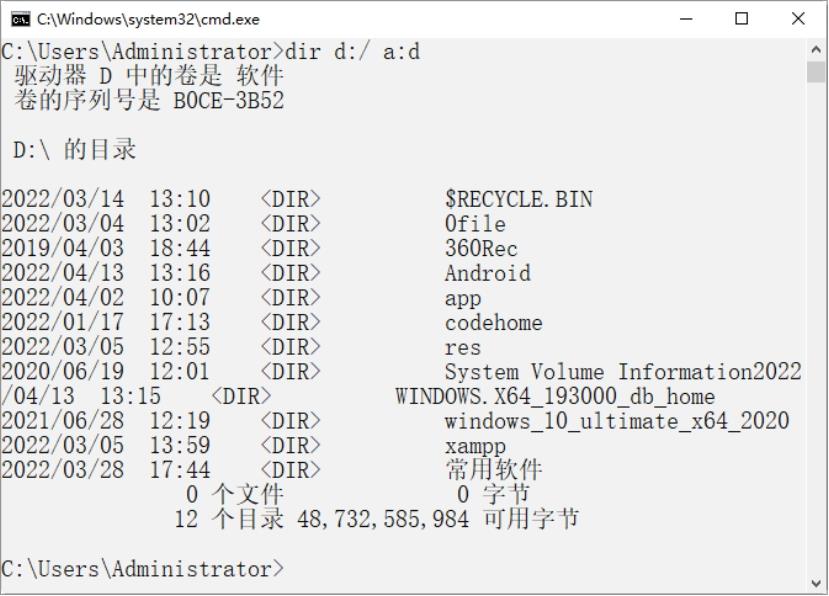Open the cmd.exe system menu icon

tap(20, 20)
